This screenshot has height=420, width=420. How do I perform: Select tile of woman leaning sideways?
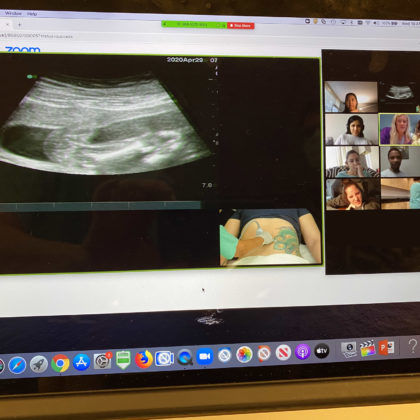coord(353,194)
